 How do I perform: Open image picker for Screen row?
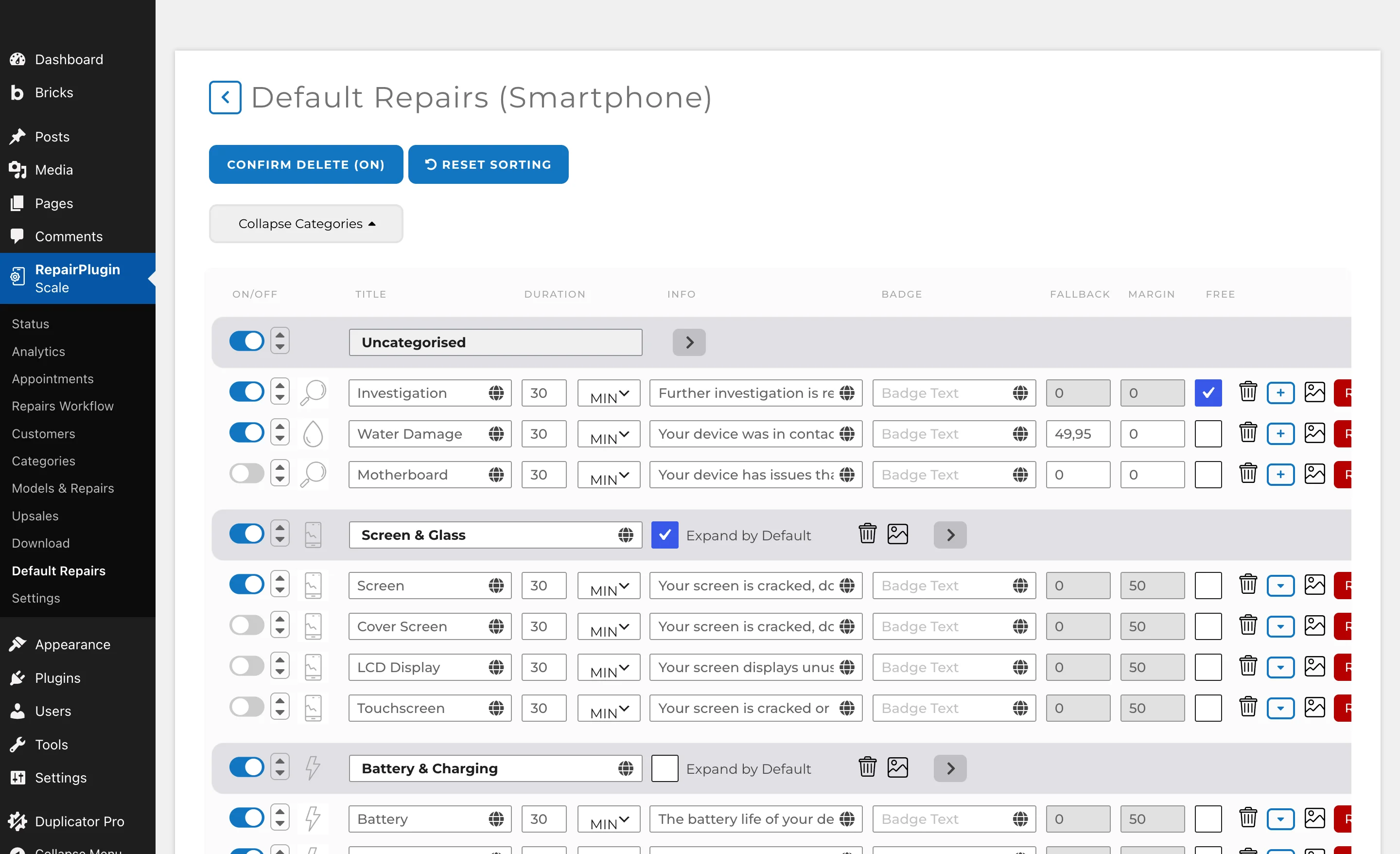[1315, 585]
